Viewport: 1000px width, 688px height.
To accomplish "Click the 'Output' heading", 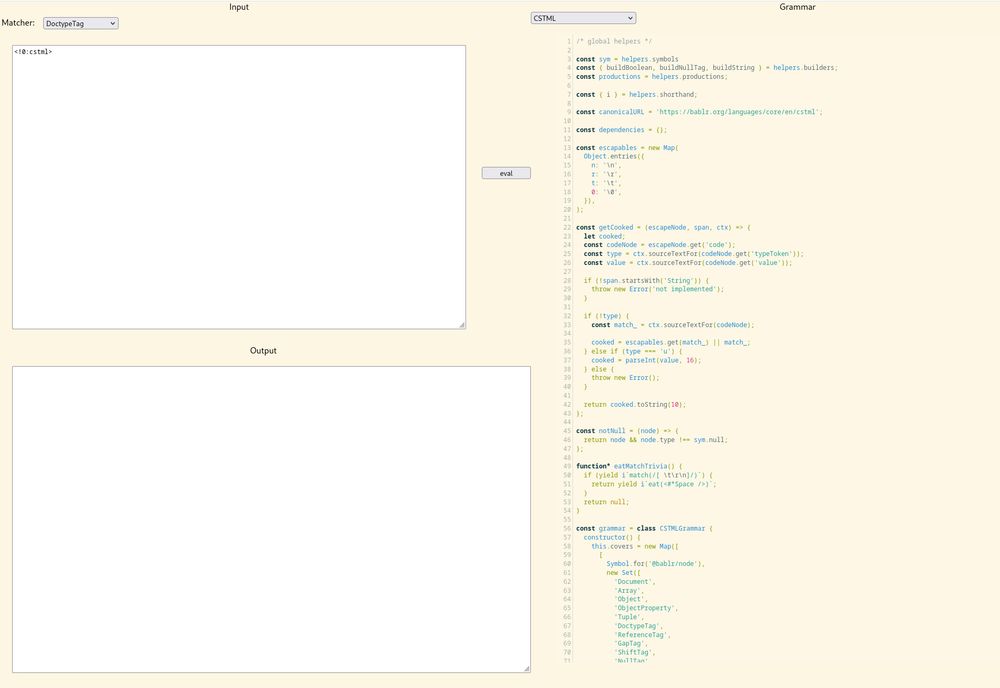I will [x=263, y=351].
